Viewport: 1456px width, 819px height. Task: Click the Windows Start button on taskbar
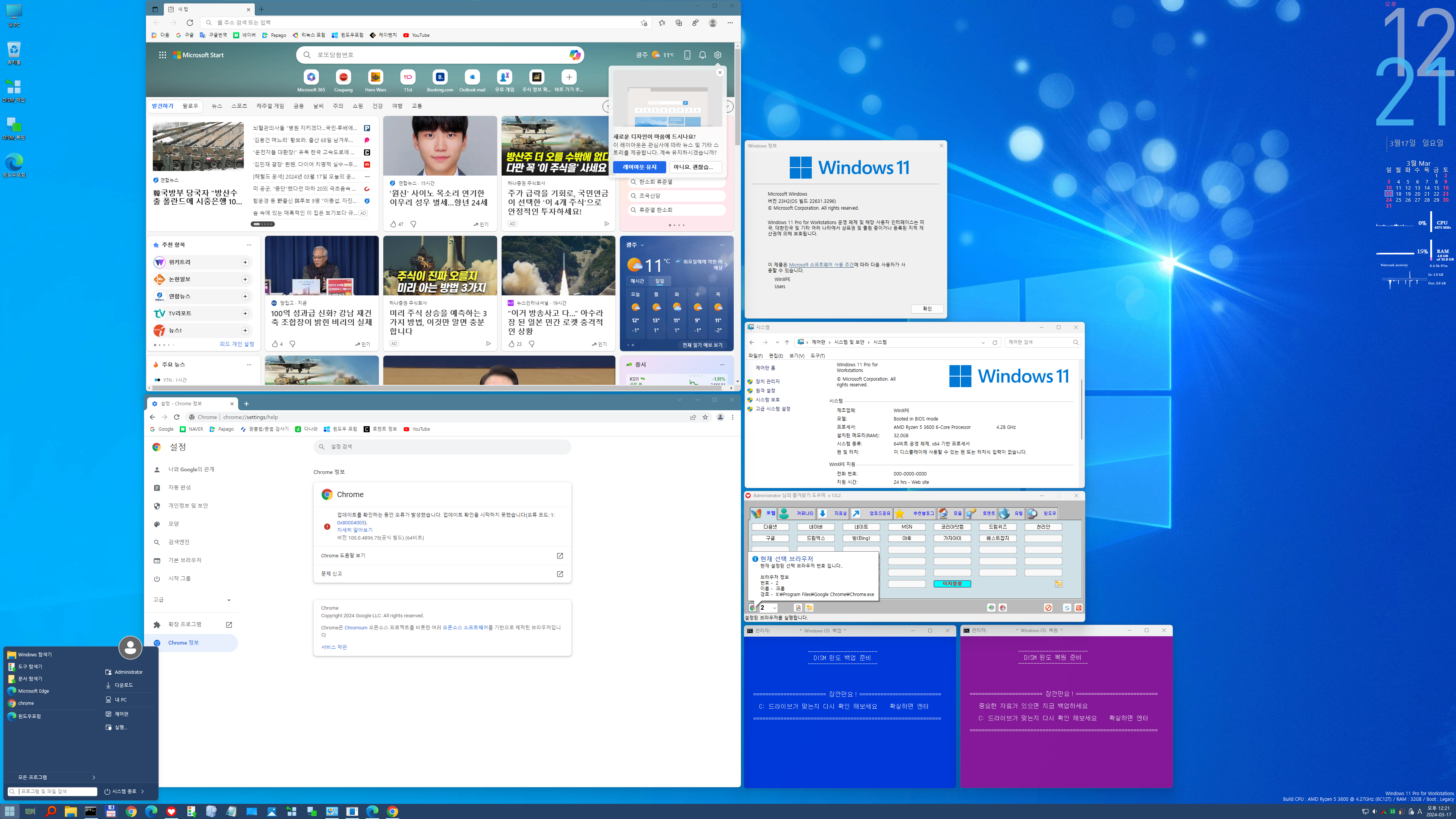point(9,811)
